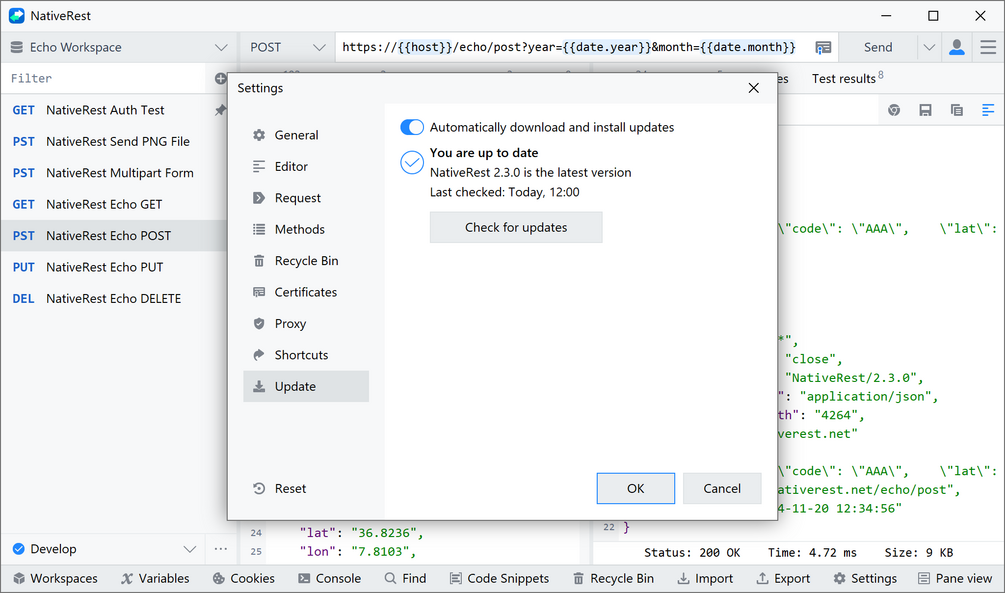The height and width of the screenshot is (593, 1005).
Task: Click the Send request button
Action: [877, 47]
